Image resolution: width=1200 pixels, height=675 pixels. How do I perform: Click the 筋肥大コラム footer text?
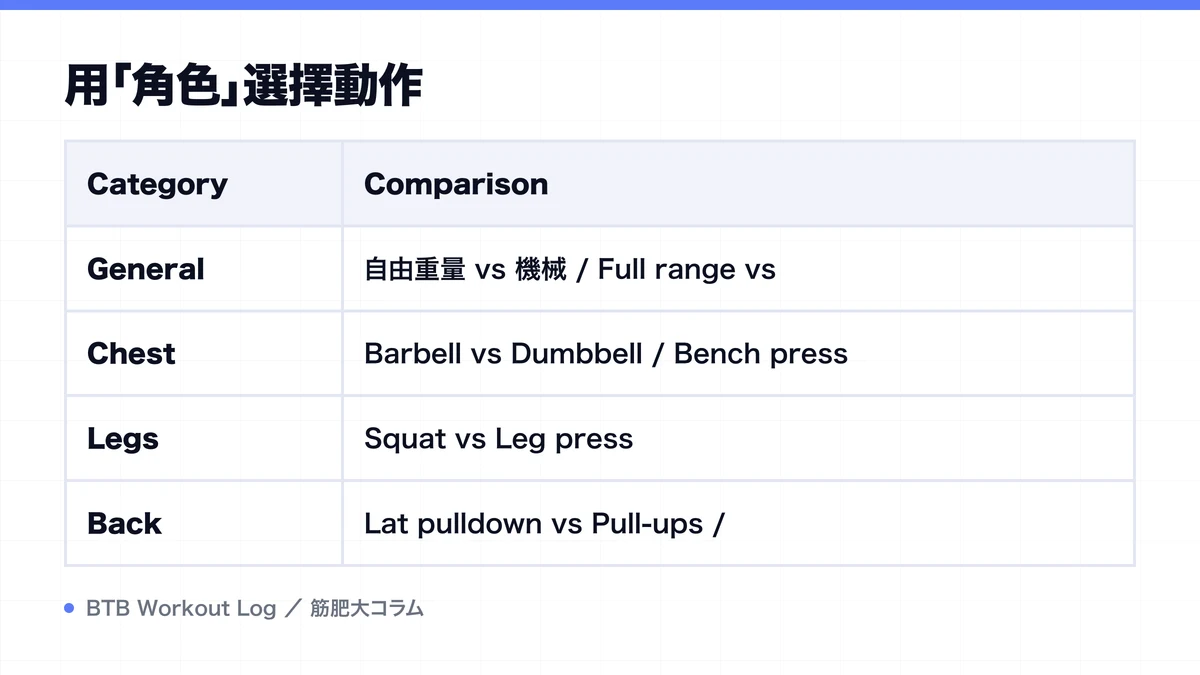click(367, 608)
